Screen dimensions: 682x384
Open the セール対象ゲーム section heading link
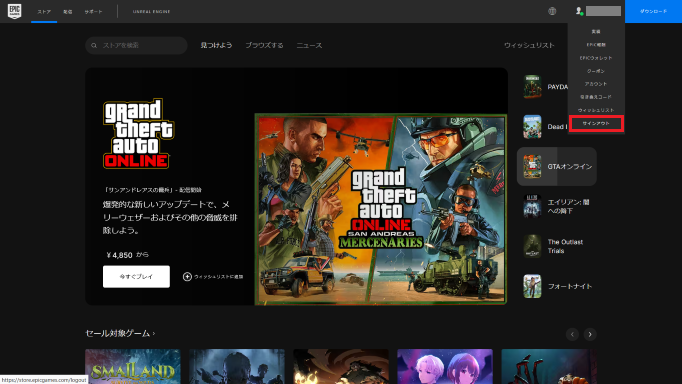pyautogui.click(x=120, y=334)
